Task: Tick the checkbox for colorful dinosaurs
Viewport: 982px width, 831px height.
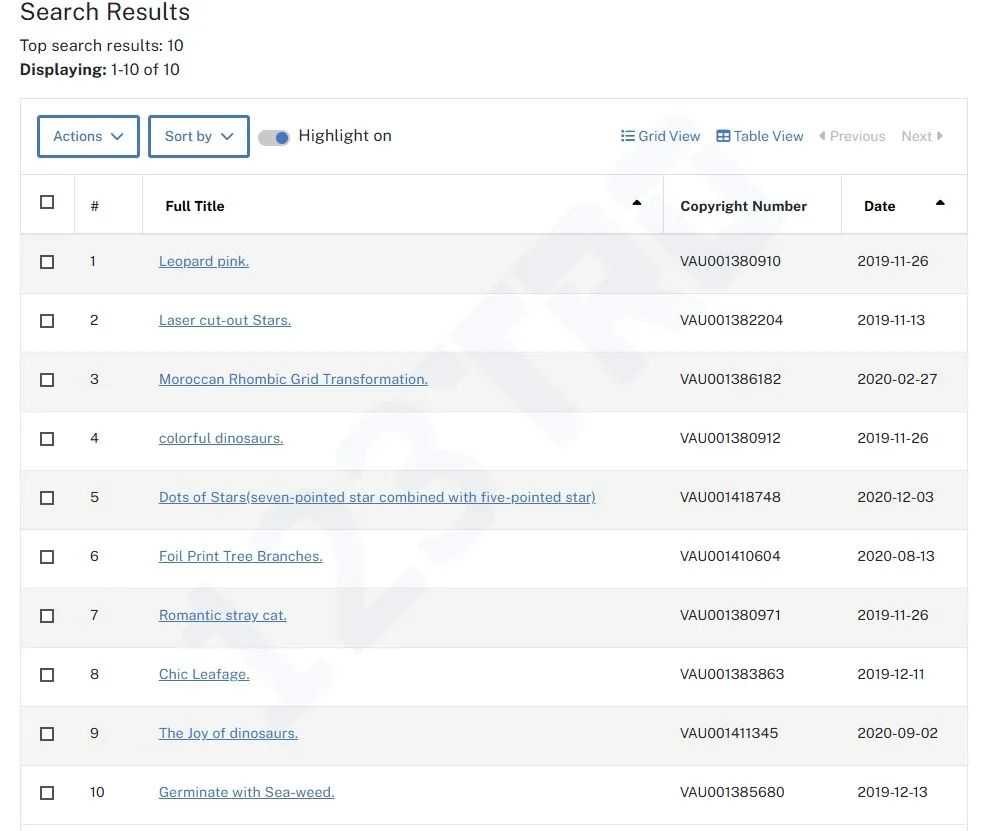Action: (47, 439)
